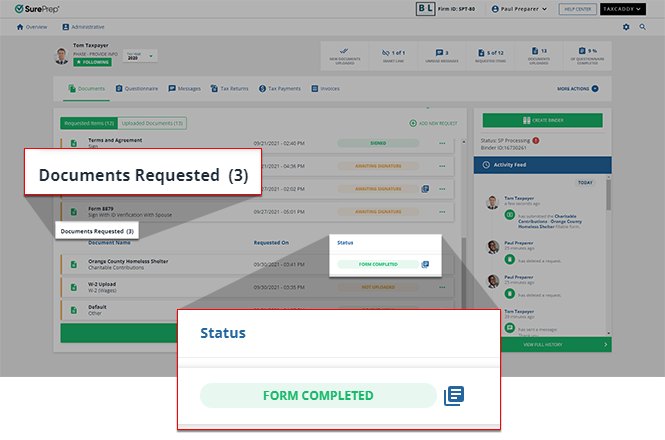Click the document icon beside Default Other
The height and width of the screenshot is (440, 665).
[74, 310]
